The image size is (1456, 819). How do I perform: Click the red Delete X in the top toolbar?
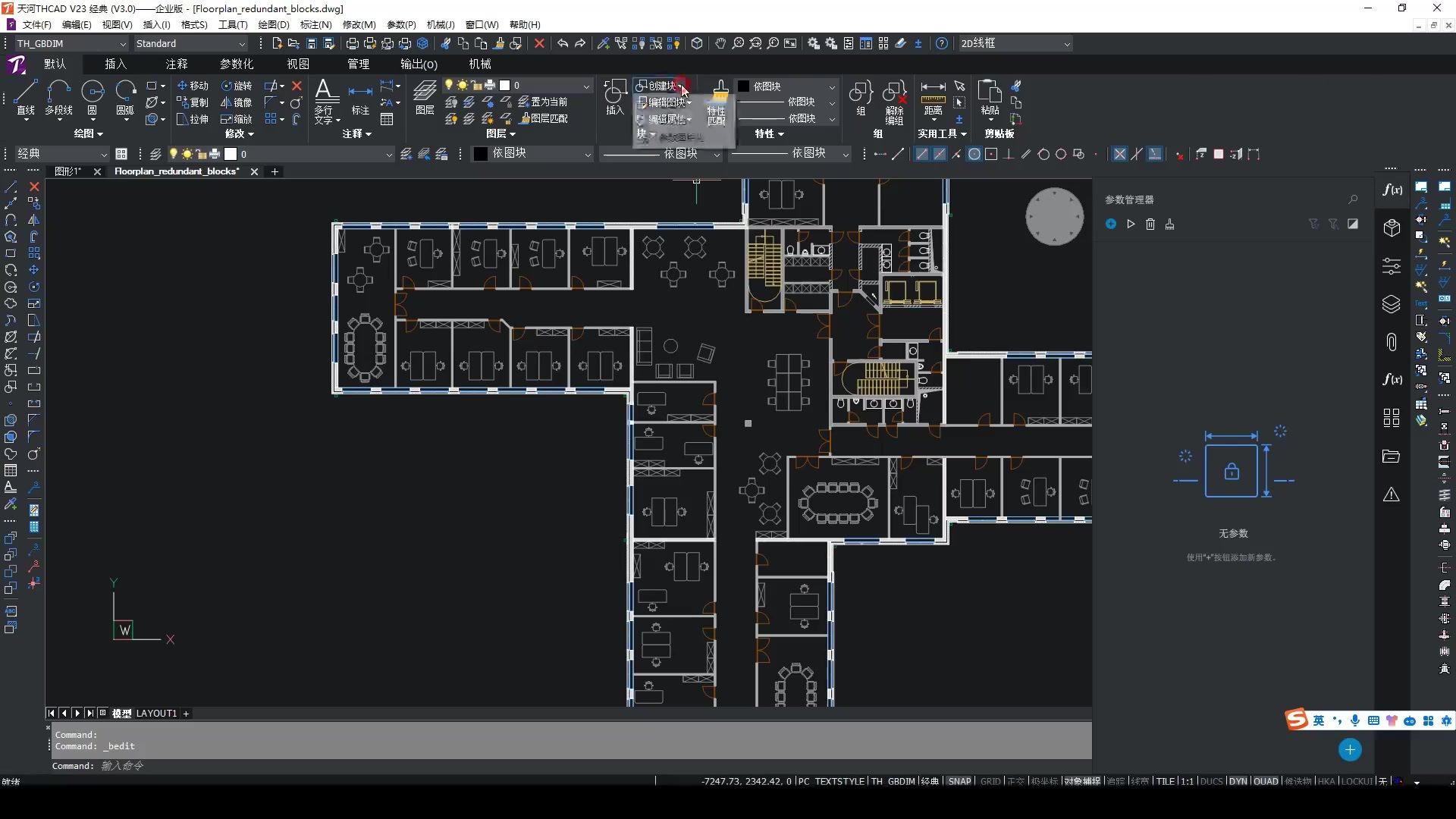pyautogui.click(x=539, y=44)
